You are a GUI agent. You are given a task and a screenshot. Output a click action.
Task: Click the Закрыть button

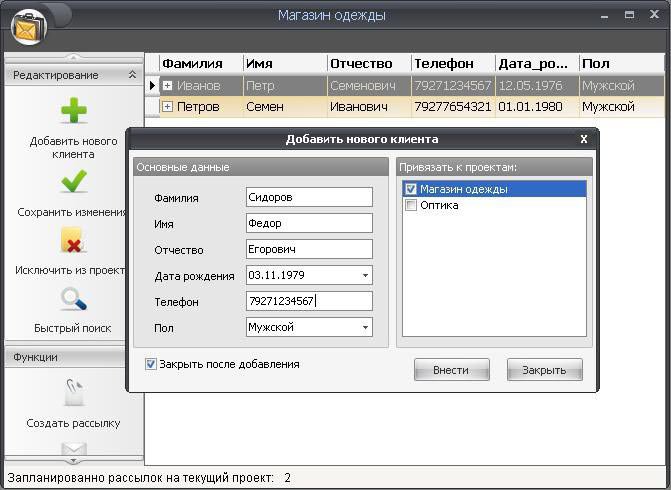click(544, 370)
